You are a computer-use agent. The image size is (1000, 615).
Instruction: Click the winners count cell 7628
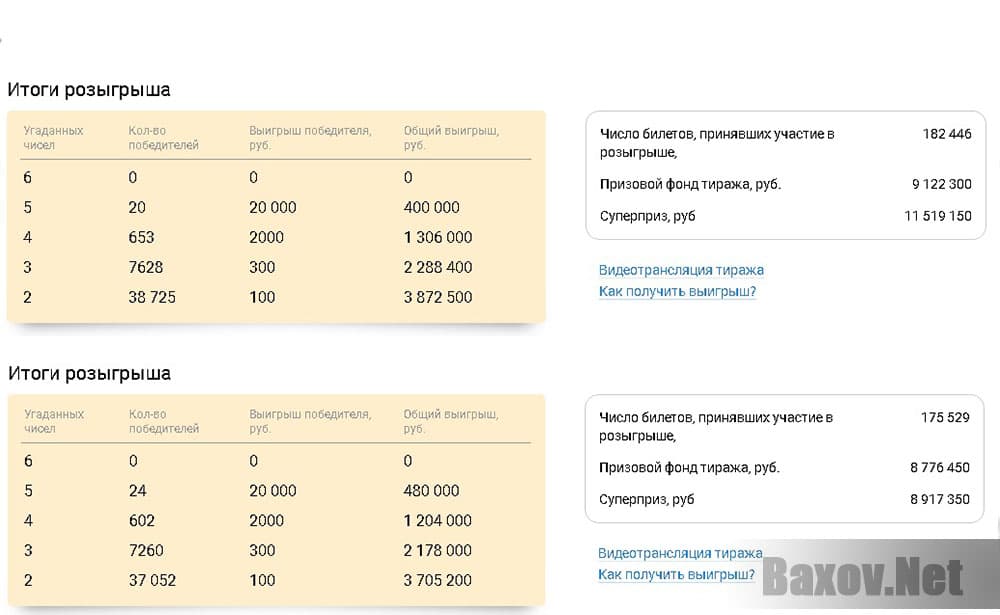point(146,267)
